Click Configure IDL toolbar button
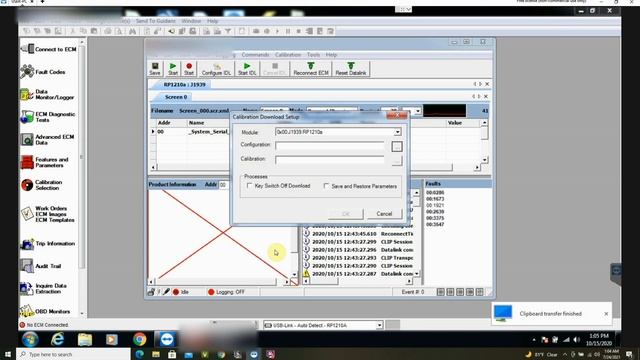 (x=216, y=69)
